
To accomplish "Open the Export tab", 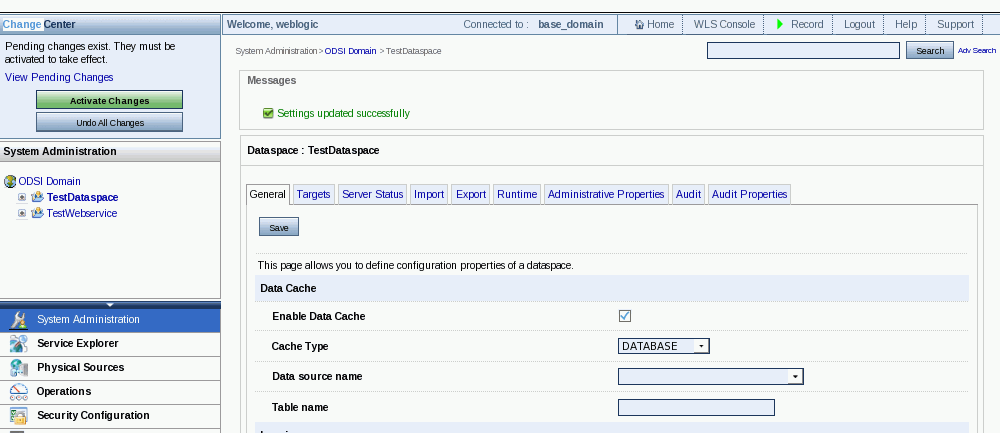I will pyautogui.click(x=471, y=194).
